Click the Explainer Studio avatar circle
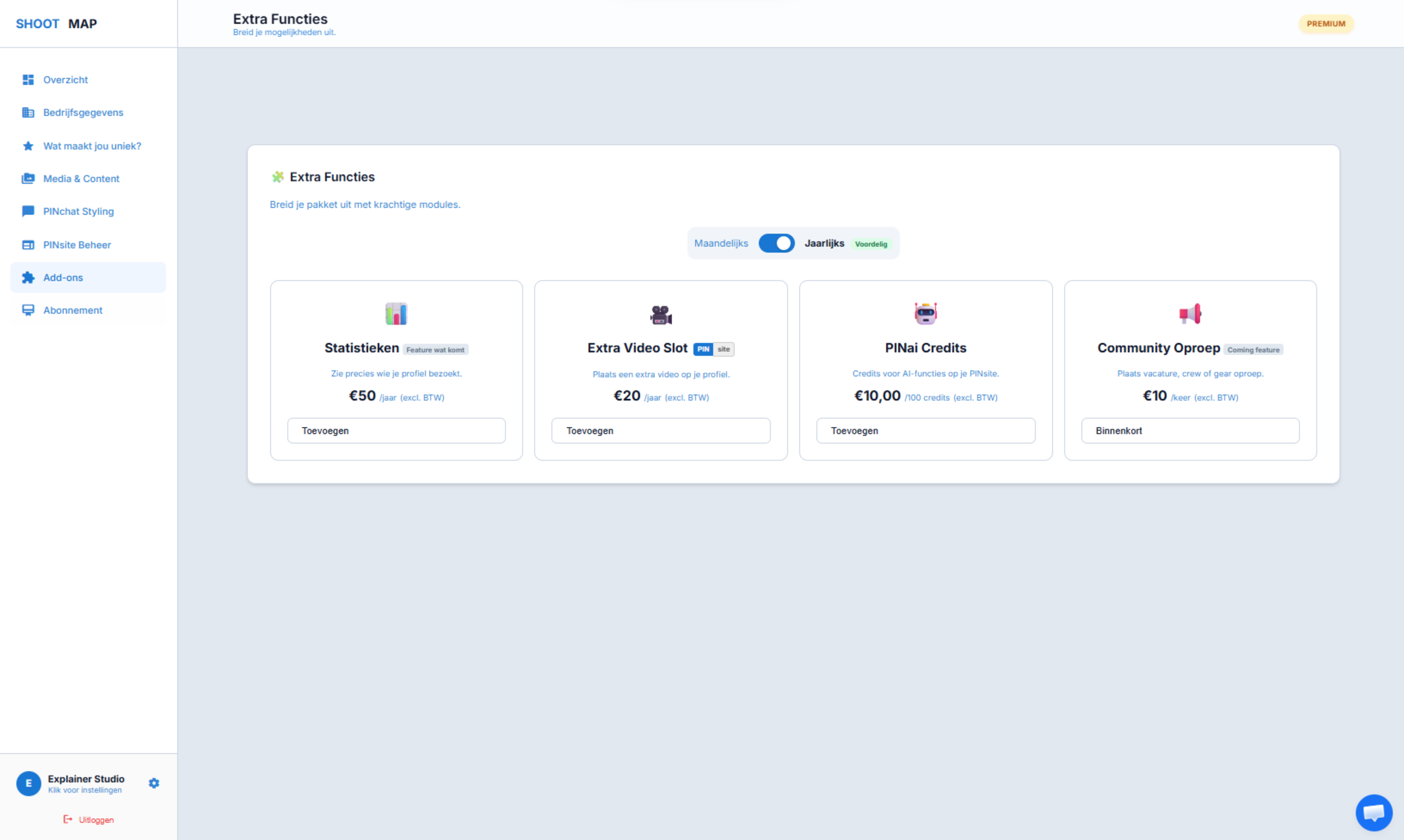The image size is (1404, 840). click(28, 783)
